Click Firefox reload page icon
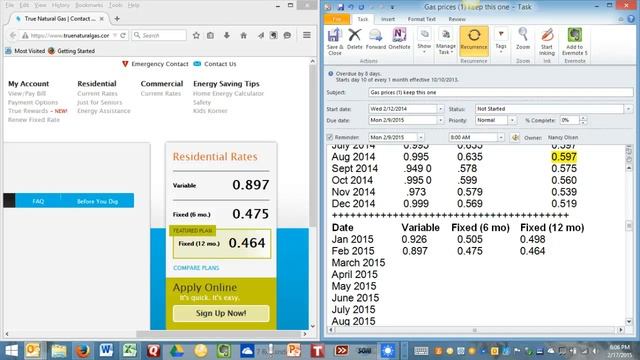This screenshot has width=640, height=360. click(x=122, y=36)
